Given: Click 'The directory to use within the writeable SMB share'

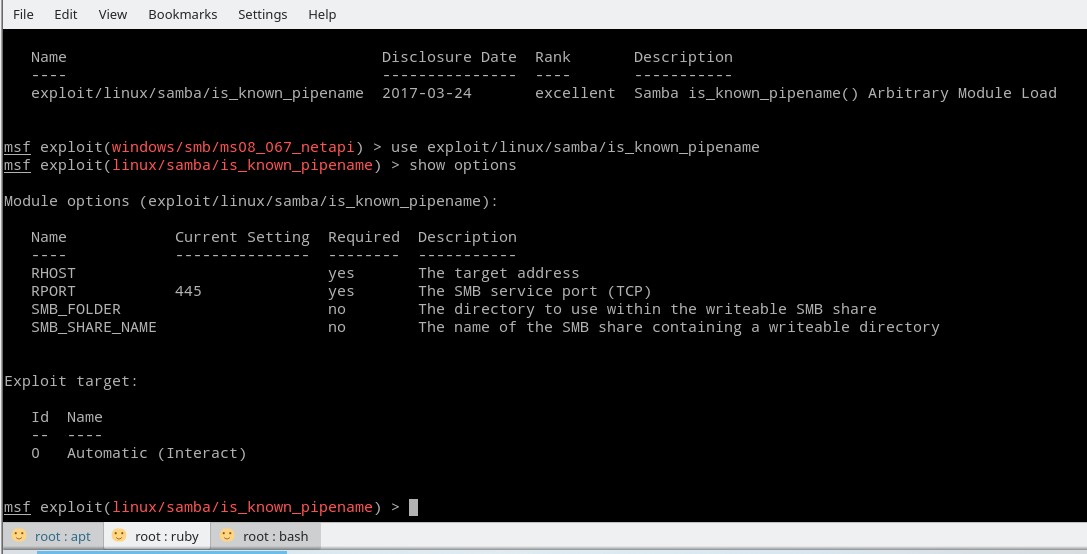Looking at the screenshot, I should point(647,309).
